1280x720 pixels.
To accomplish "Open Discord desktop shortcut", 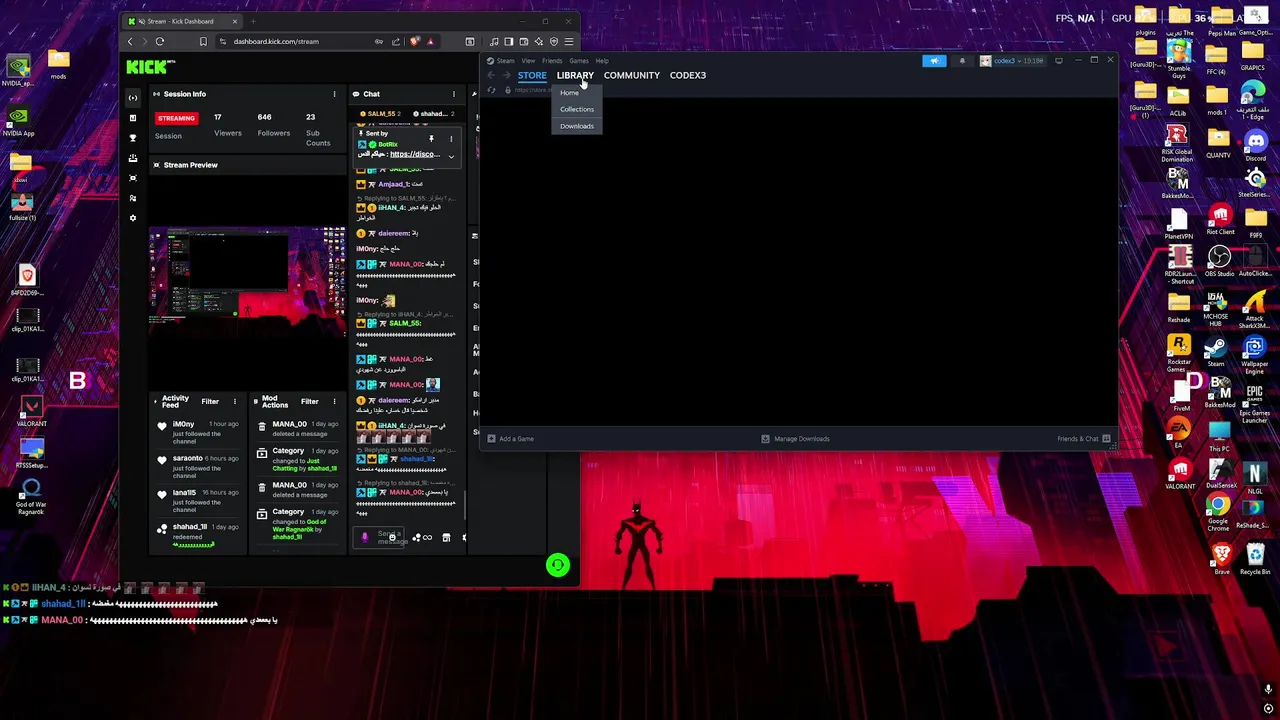I will (1255, 147).
